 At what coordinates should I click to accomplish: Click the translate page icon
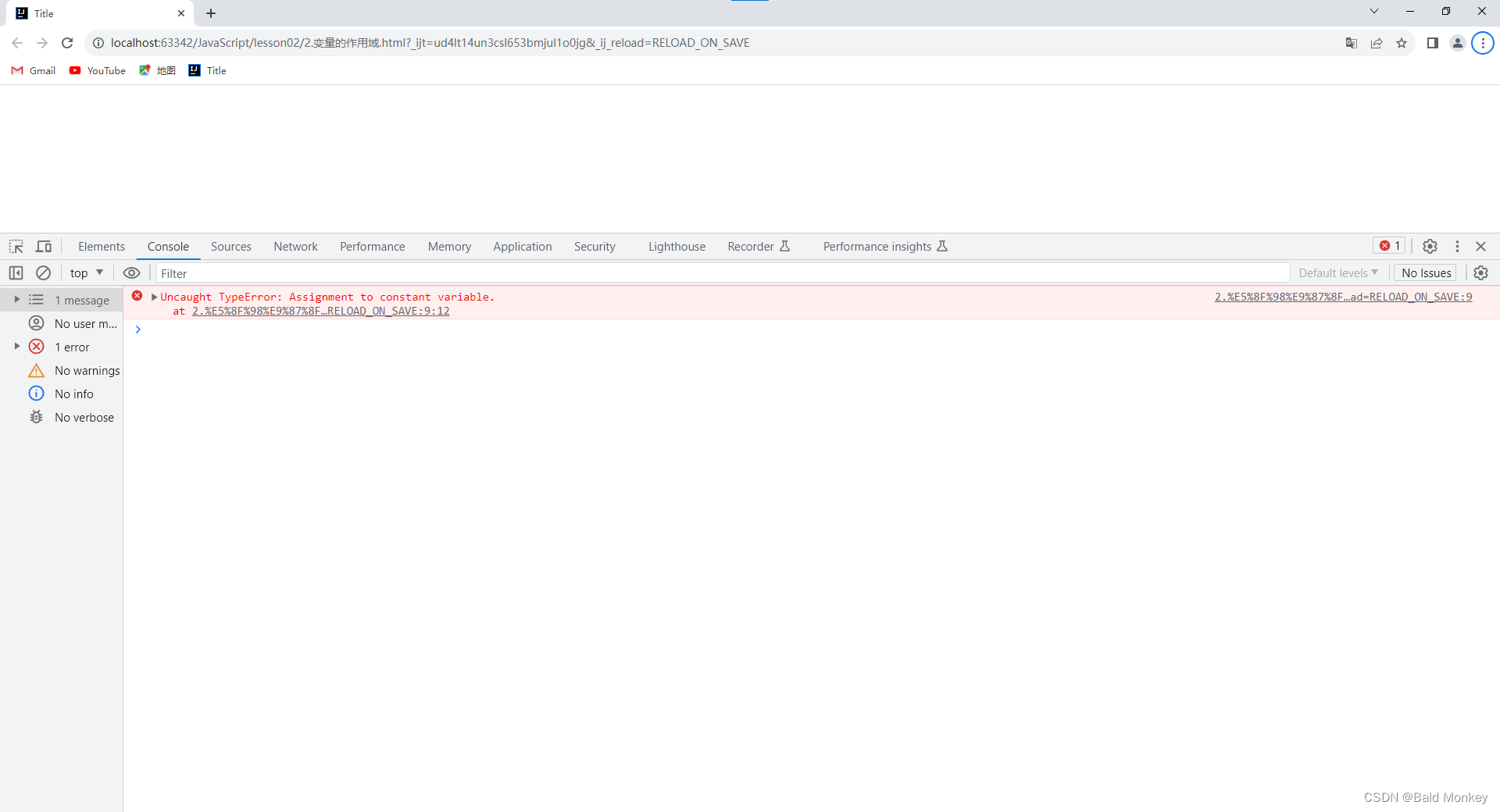[1352, 43]
